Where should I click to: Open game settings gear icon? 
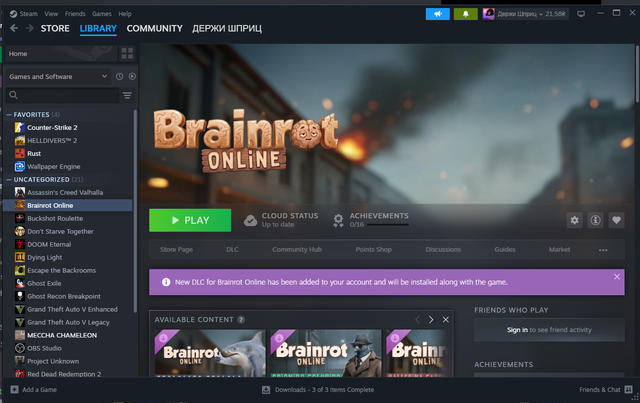pyautogui.click(x=574, y=220)
